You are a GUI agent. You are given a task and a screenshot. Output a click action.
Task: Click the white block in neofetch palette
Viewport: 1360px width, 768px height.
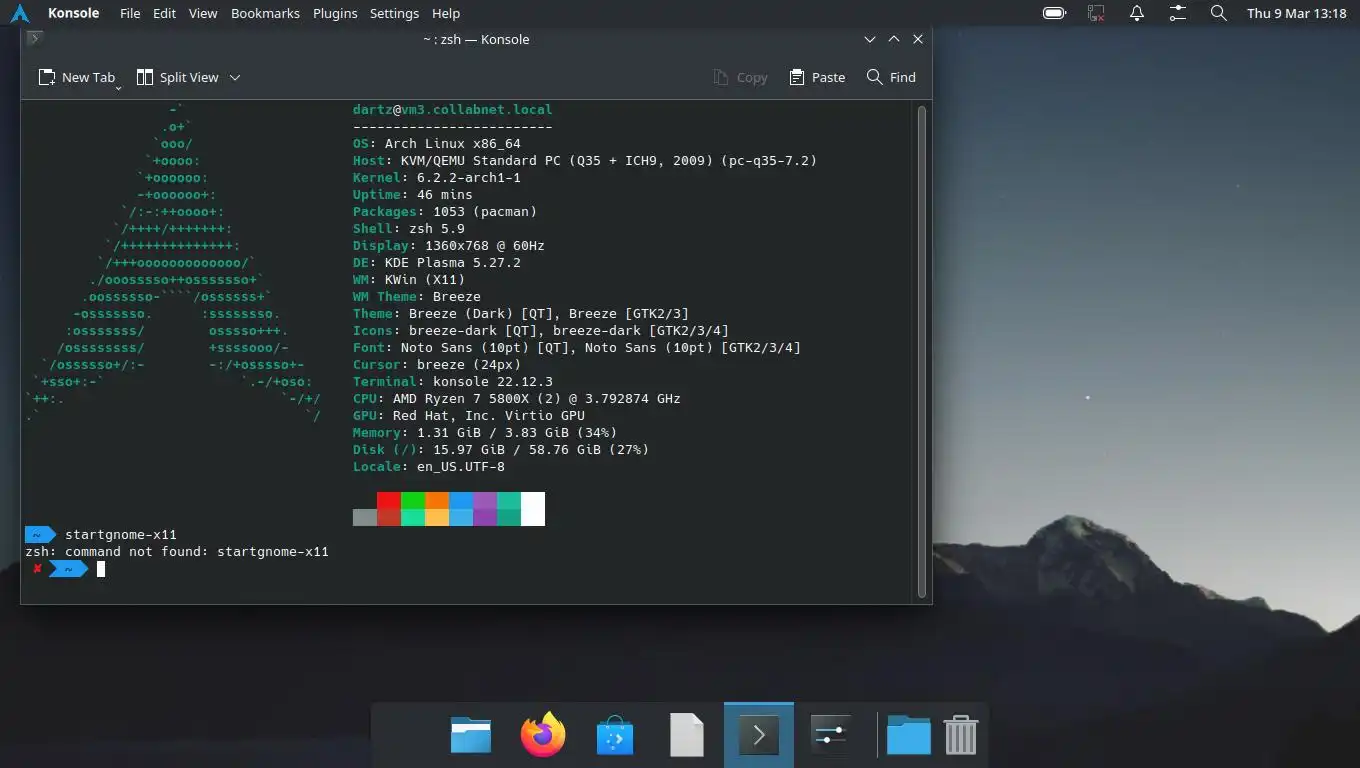(x=533, y=509)
